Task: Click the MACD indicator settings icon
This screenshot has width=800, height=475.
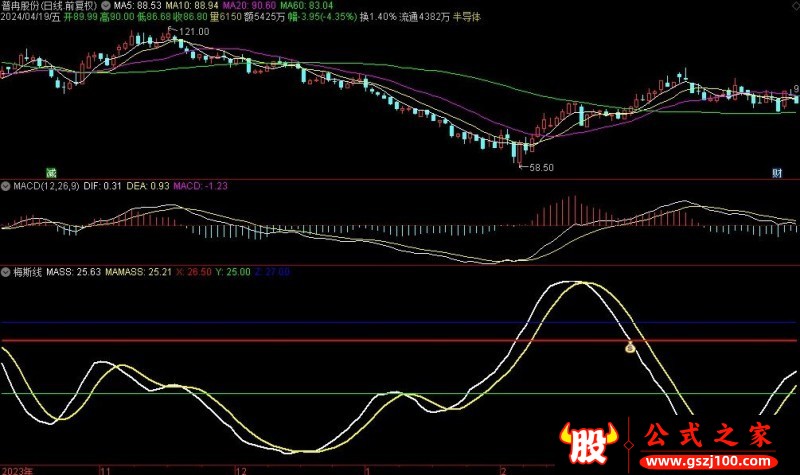Action: [6, 186]
